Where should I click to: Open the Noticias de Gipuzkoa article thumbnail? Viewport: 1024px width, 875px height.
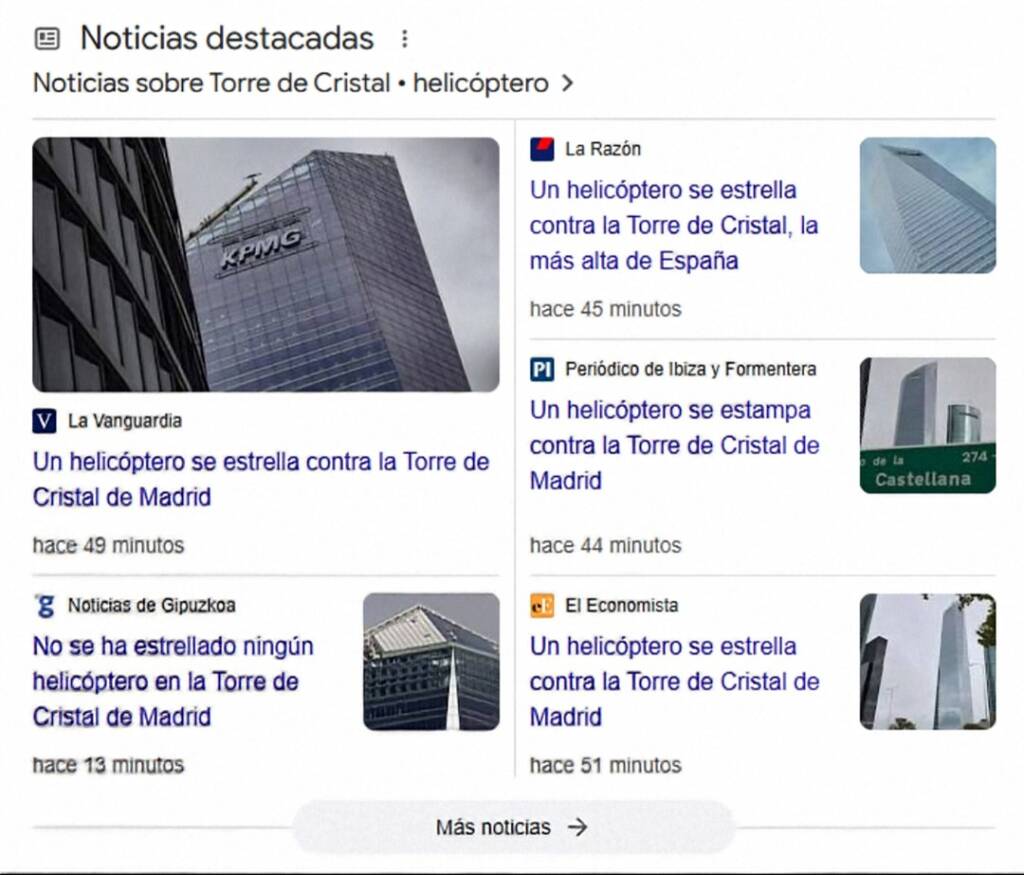[432, 661]
